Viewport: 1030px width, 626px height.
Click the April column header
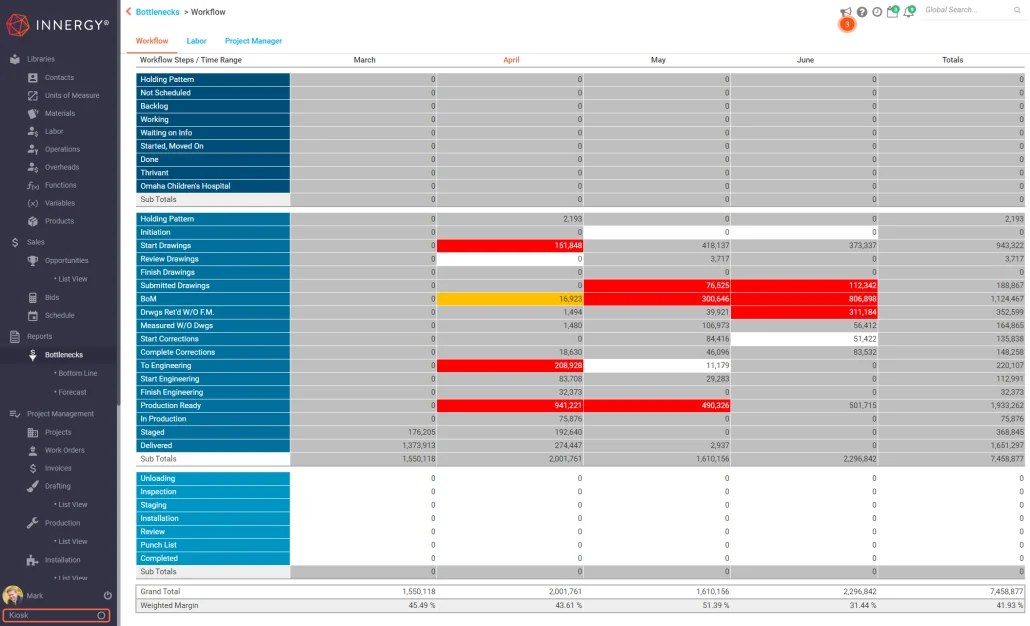511,60
